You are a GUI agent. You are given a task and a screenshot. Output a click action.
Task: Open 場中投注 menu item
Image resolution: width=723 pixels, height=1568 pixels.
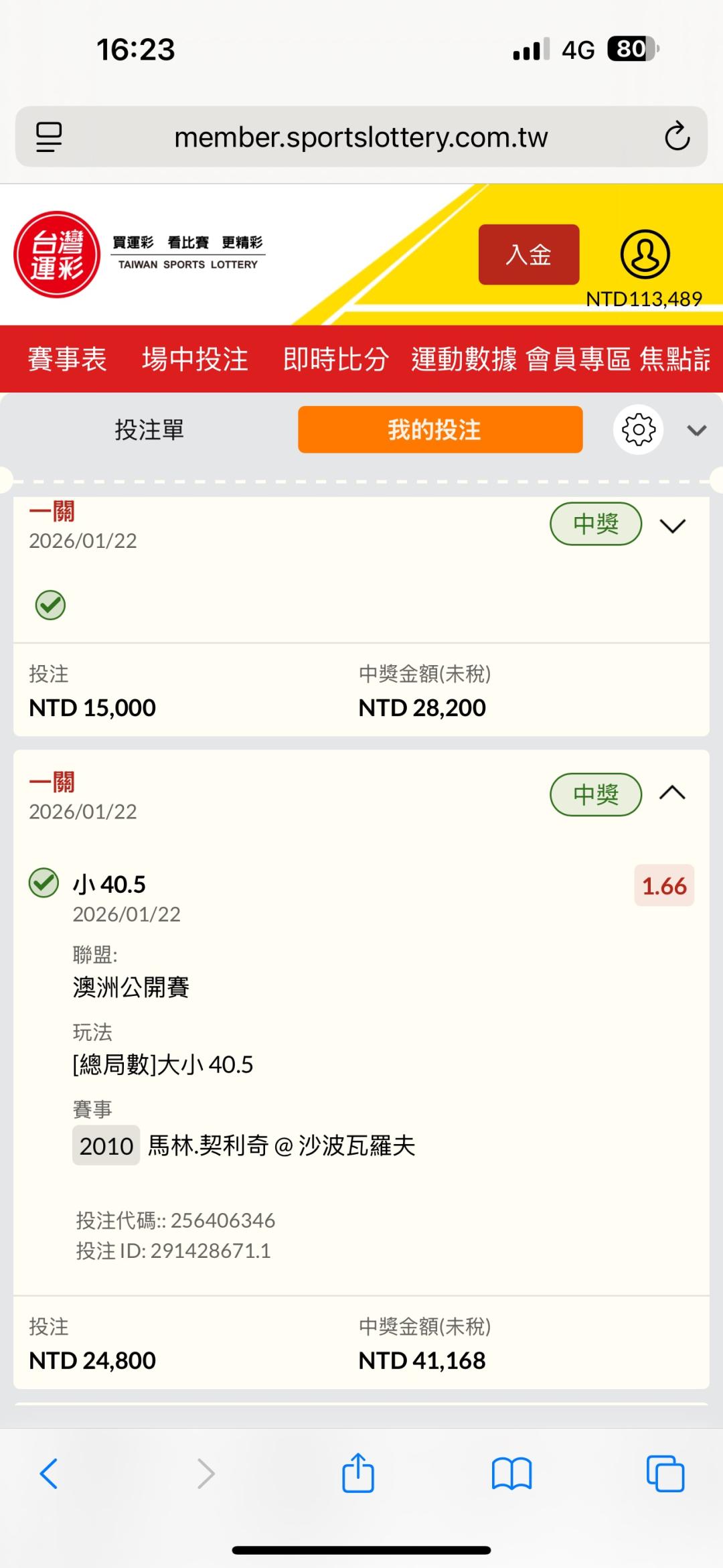195,359
